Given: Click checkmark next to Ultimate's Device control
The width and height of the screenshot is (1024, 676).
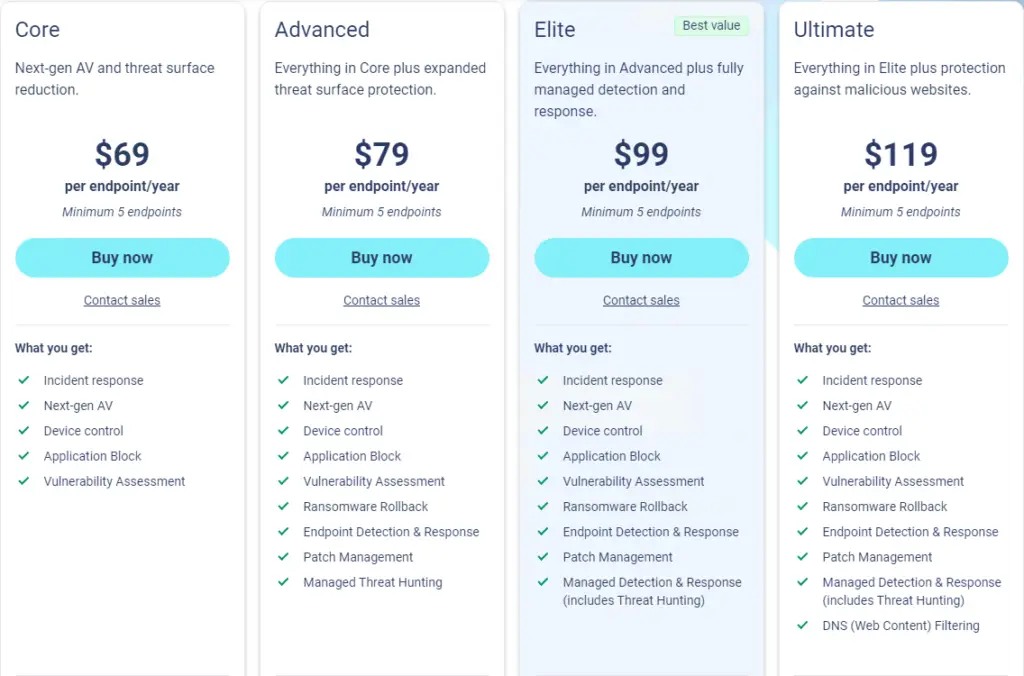Looking at the screenshot, I should point(802,431).
